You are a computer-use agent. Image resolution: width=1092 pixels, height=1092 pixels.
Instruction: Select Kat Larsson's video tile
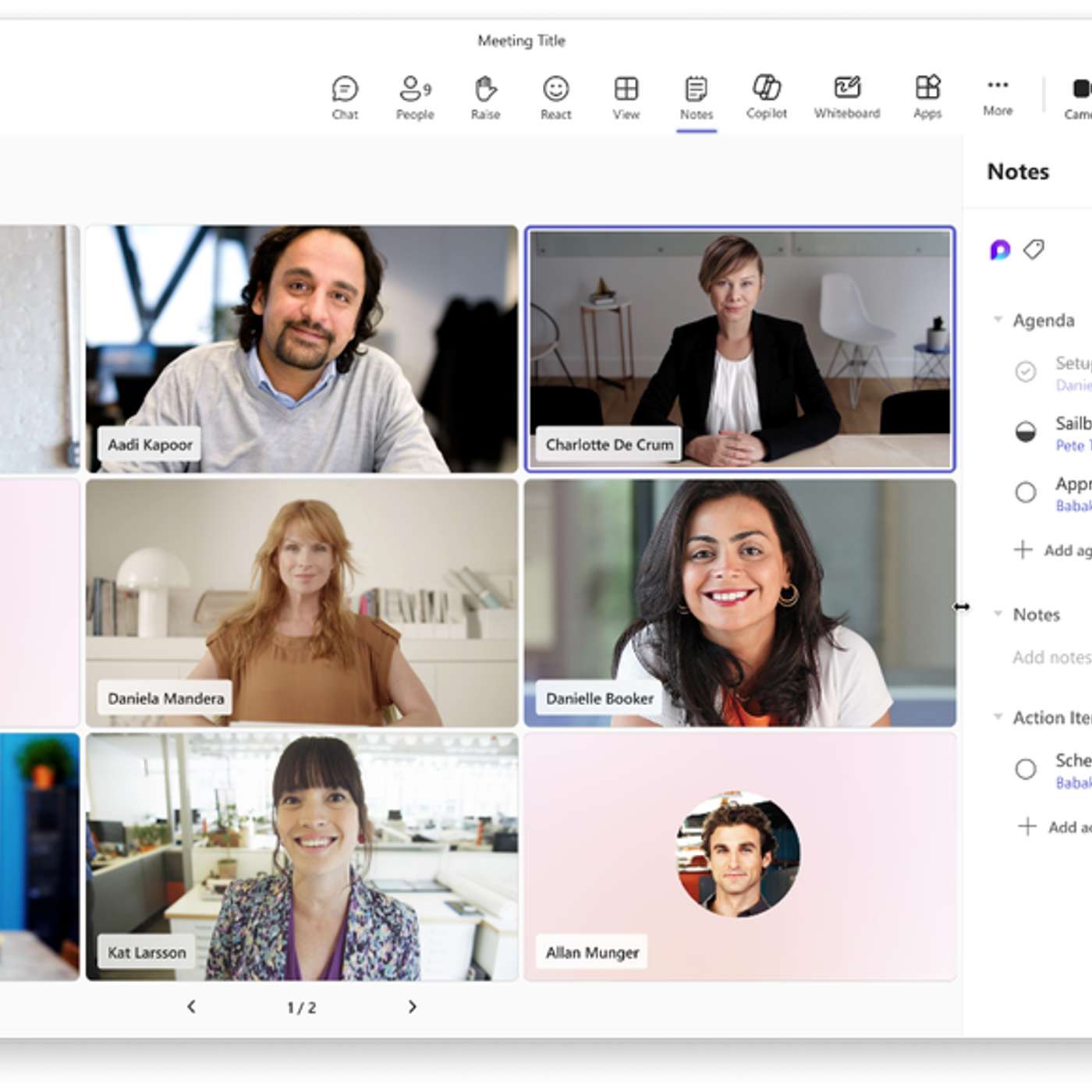point(302,856)
